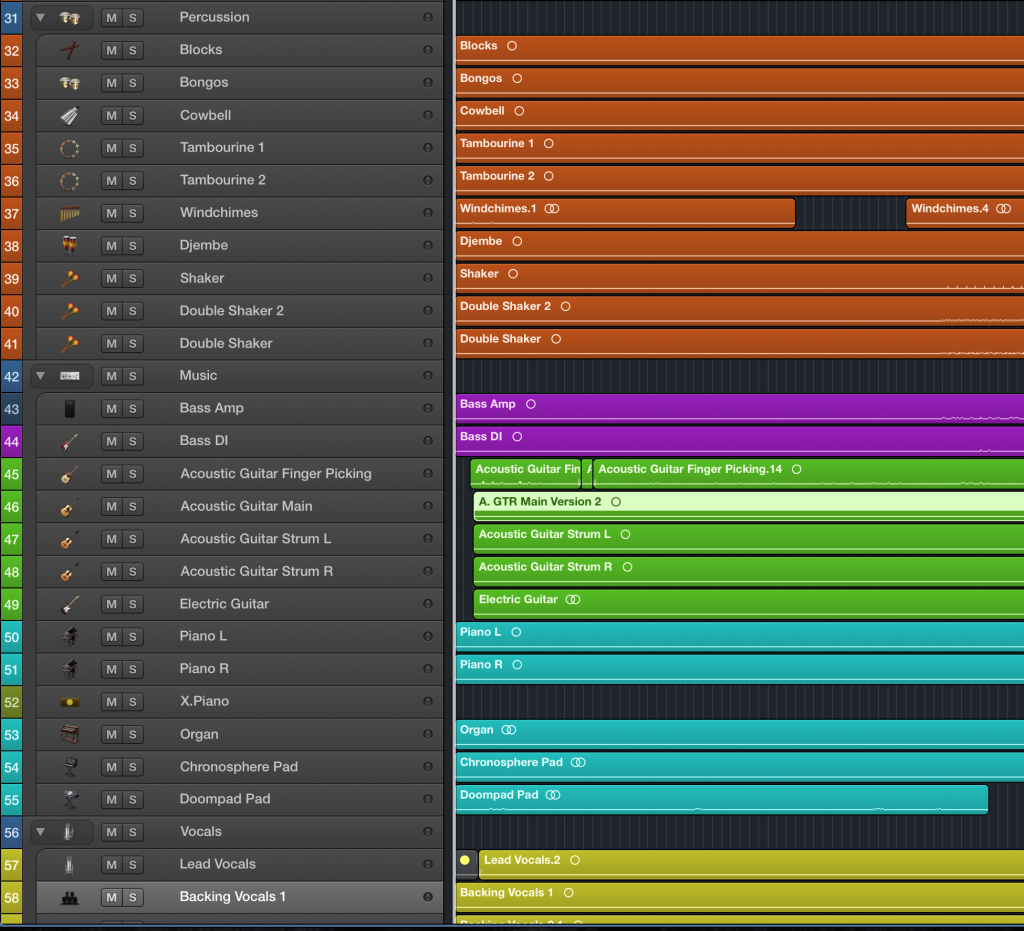Image resolution: width=1024 pixels, height=931 pixels.
Task: Click the Bass Amp track icon
Action: (x=70, y=409)
